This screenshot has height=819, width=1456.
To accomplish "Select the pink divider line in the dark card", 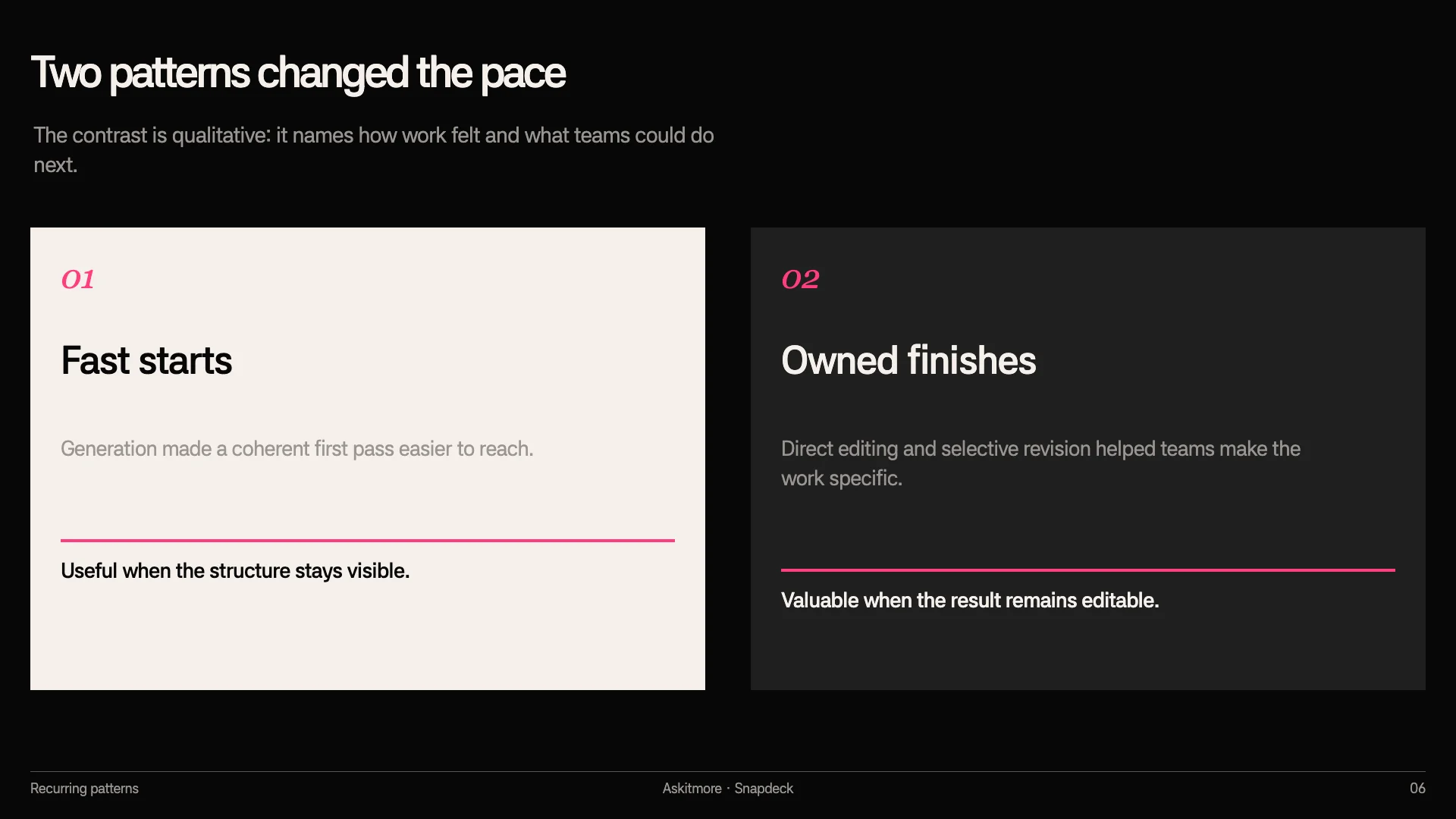I will (1088, 570).
